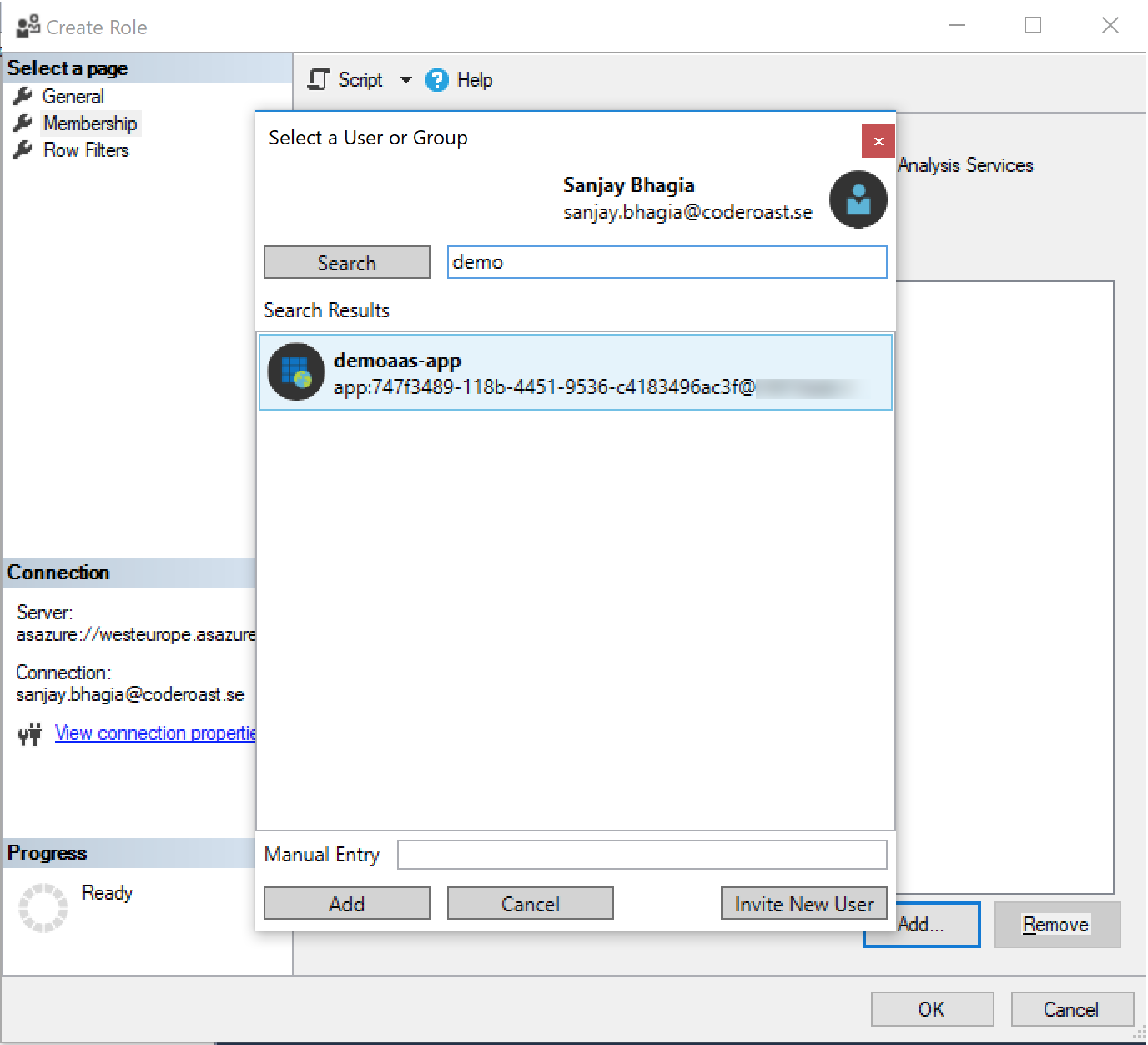Click the Progress section header

coord(129,853)
